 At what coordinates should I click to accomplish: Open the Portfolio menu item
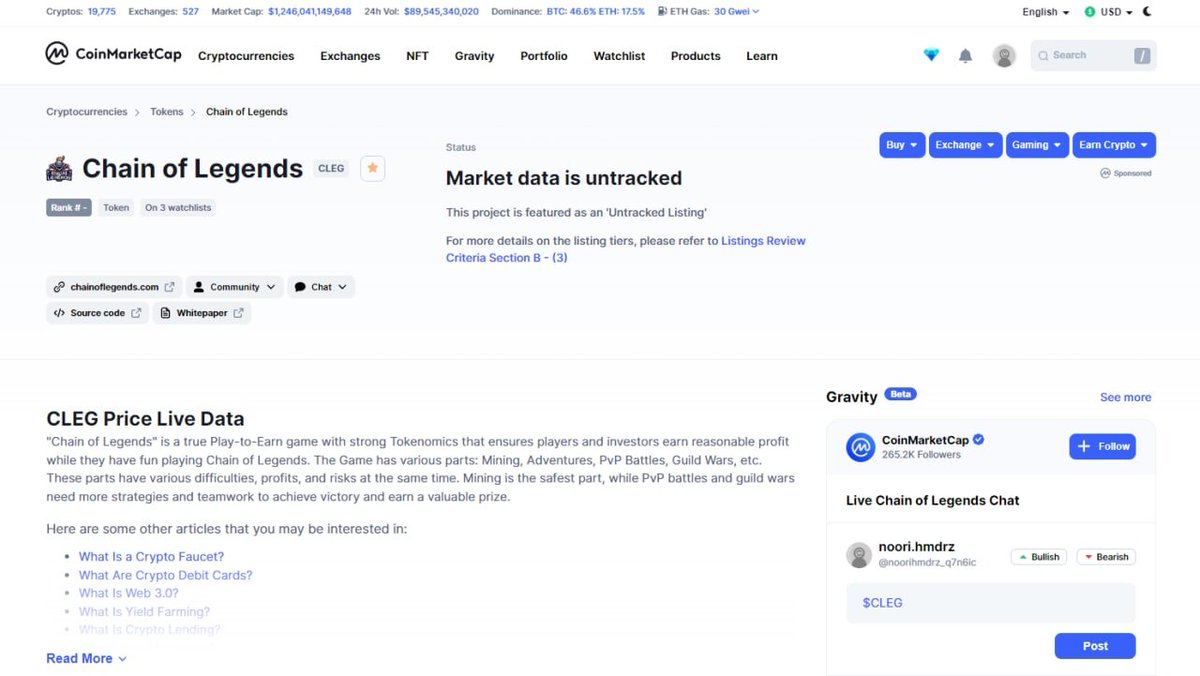[544, 56]
